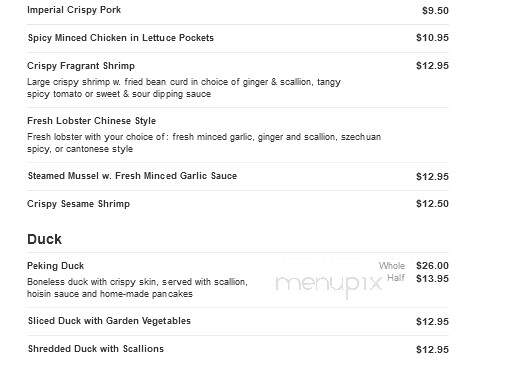Click the Fresh Lobster description text
The image size is (508, 366).
204,143
